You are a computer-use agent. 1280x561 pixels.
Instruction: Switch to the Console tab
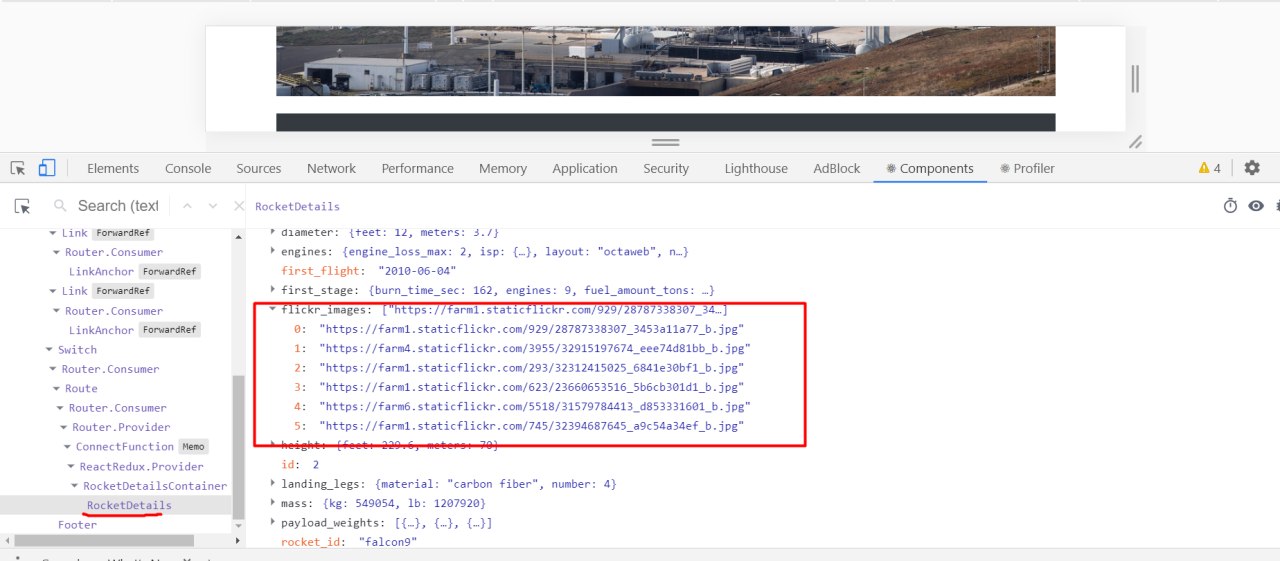[188, 168]
